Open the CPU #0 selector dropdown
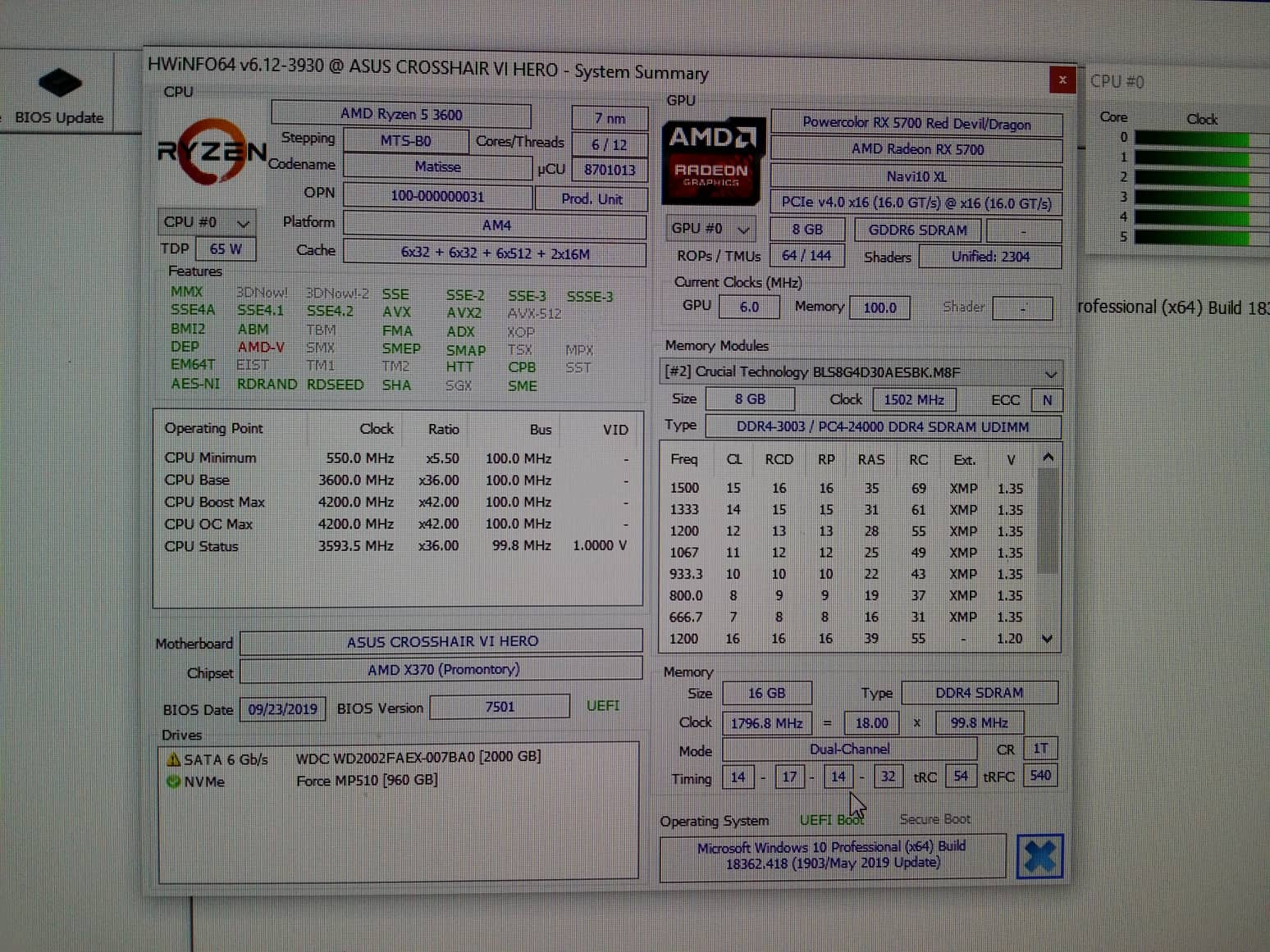The width and height of the screenshot is (1270, 952). (x=206, y=222)
